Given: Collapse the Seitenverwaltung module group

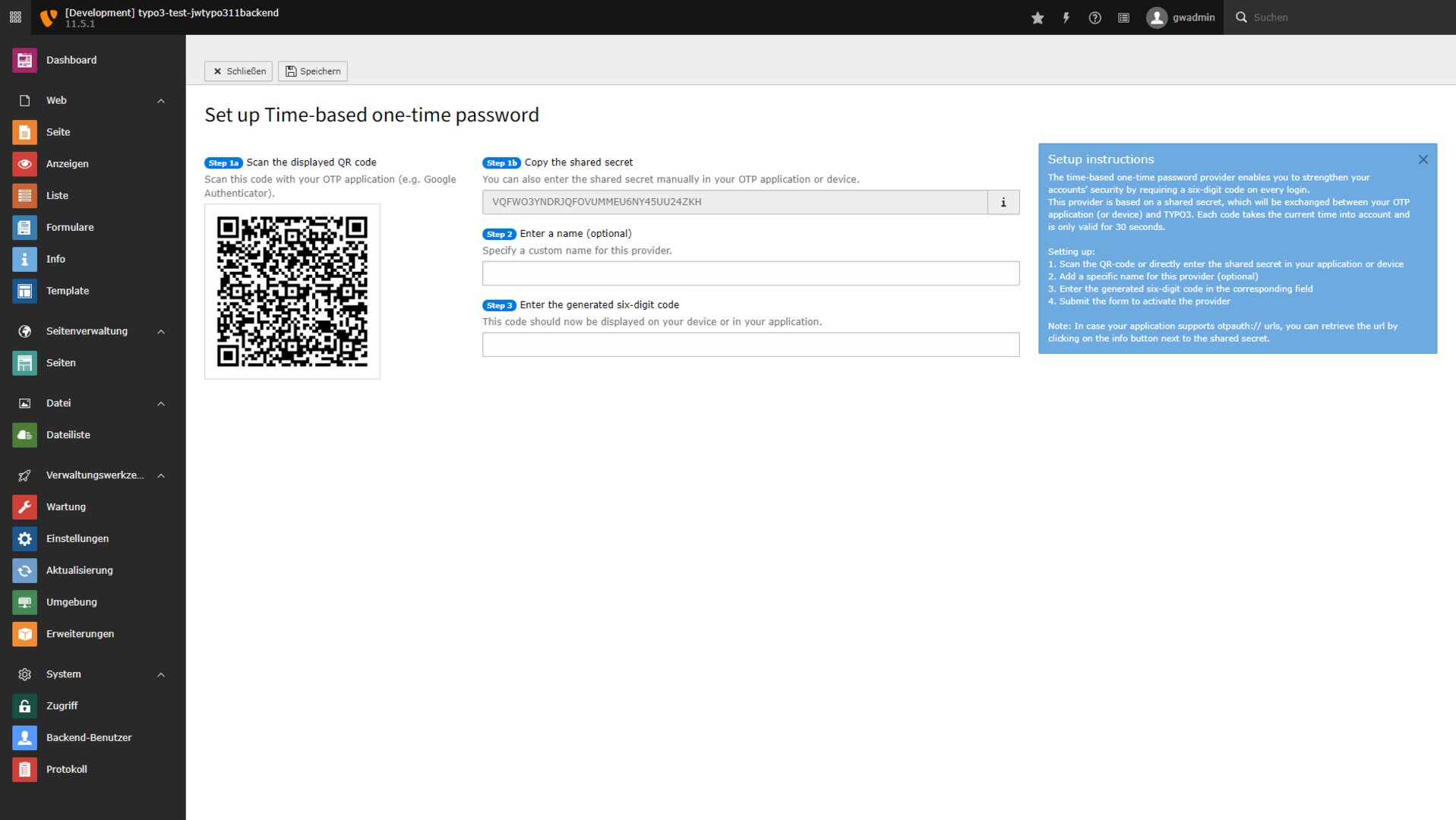Looking at the screenshot, I should coord(161,332).
